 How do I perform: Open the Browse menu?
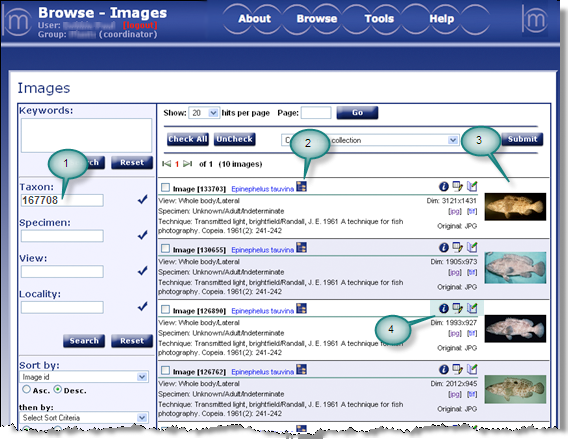click(317, 18)
